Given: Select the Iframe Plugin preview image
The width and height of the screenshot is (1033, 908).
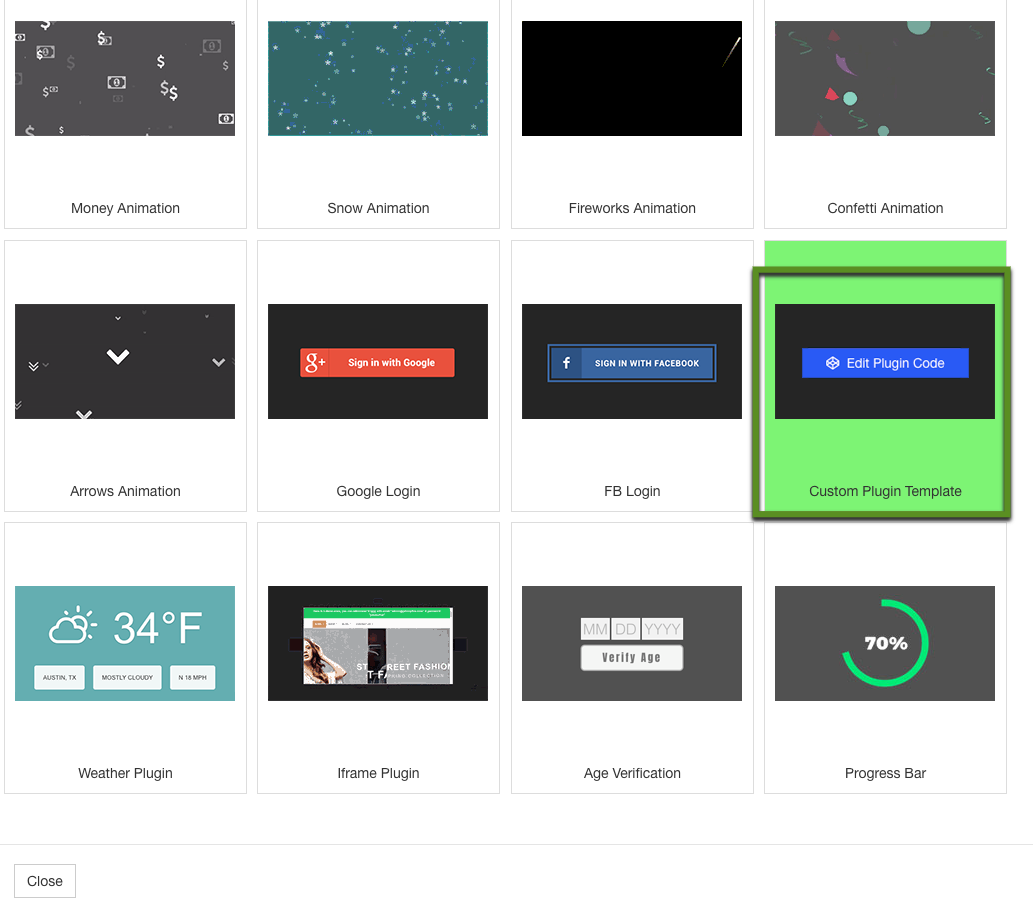Looking at the screenshot, I should (378, 644).
